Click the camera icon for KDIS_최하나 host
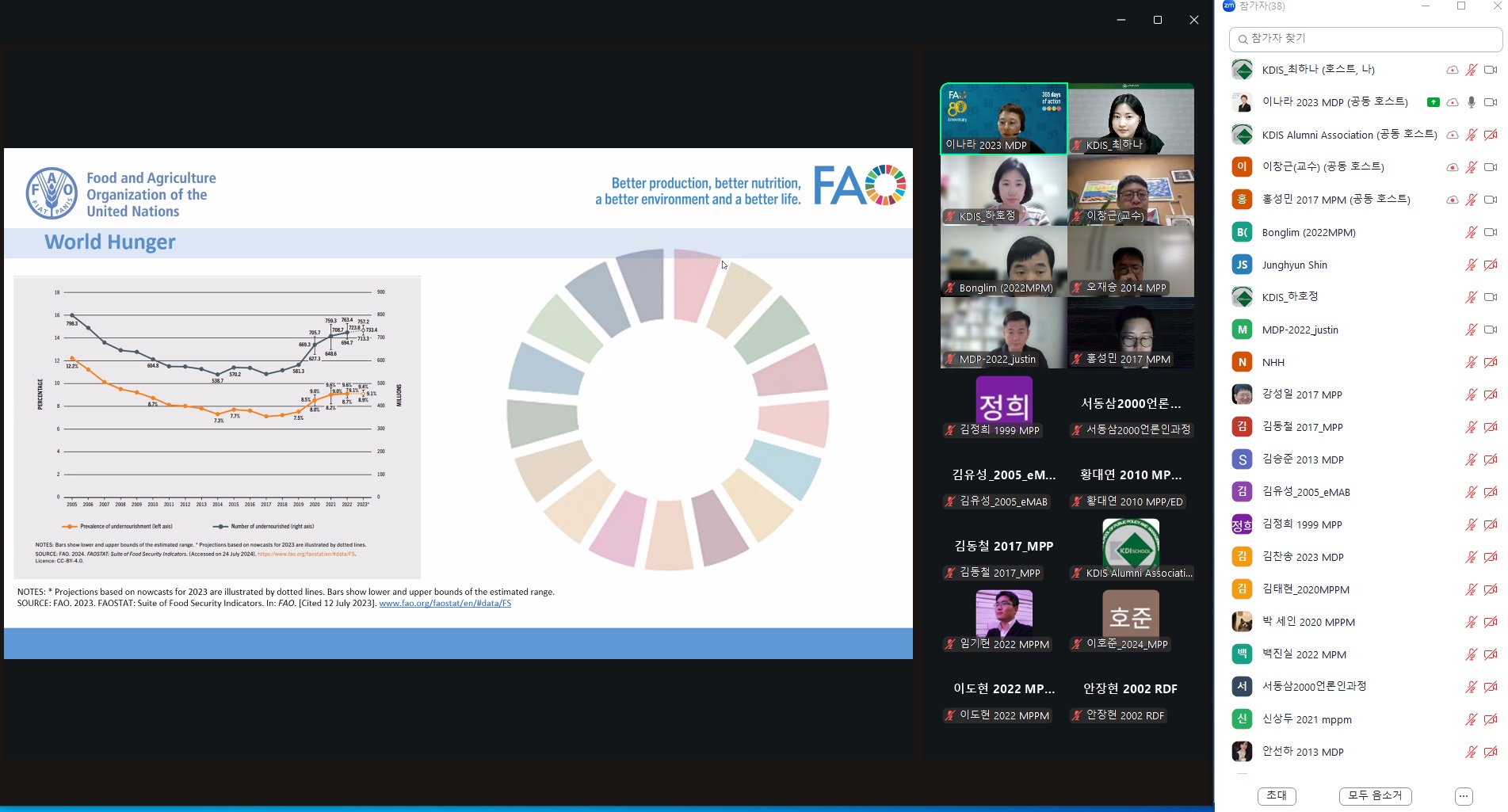 1490,70
